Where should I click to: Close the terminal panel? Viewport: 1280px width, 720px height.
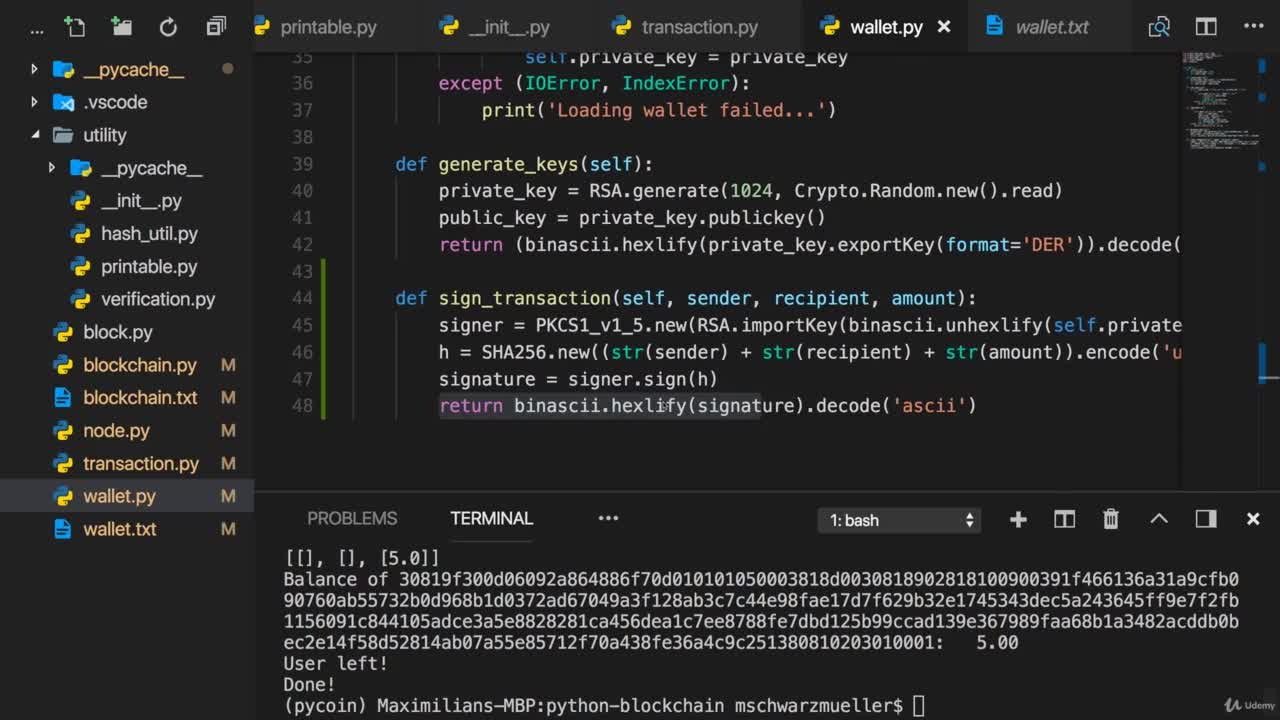[1253, 519]
